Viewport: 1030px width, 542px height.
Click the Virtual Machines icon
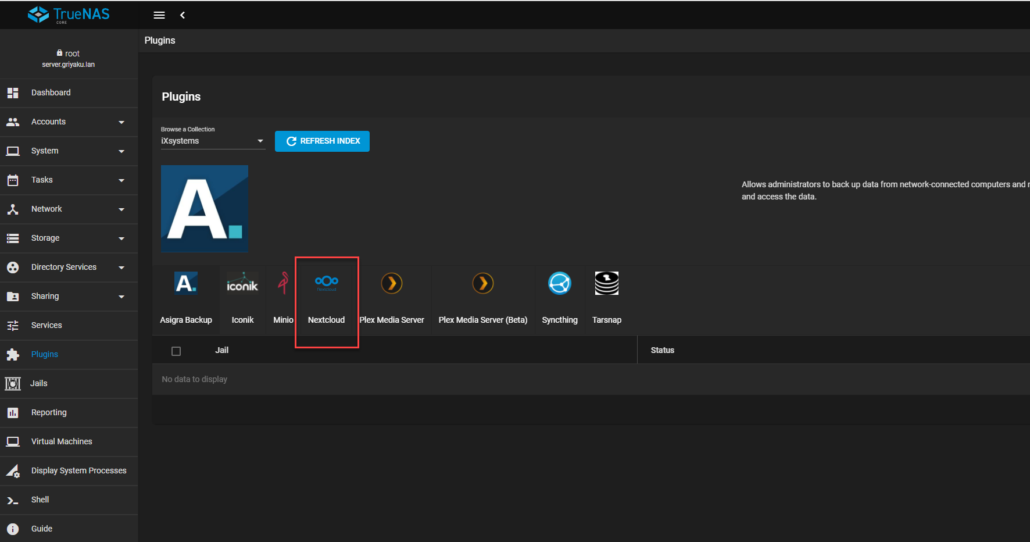point(12,441)
